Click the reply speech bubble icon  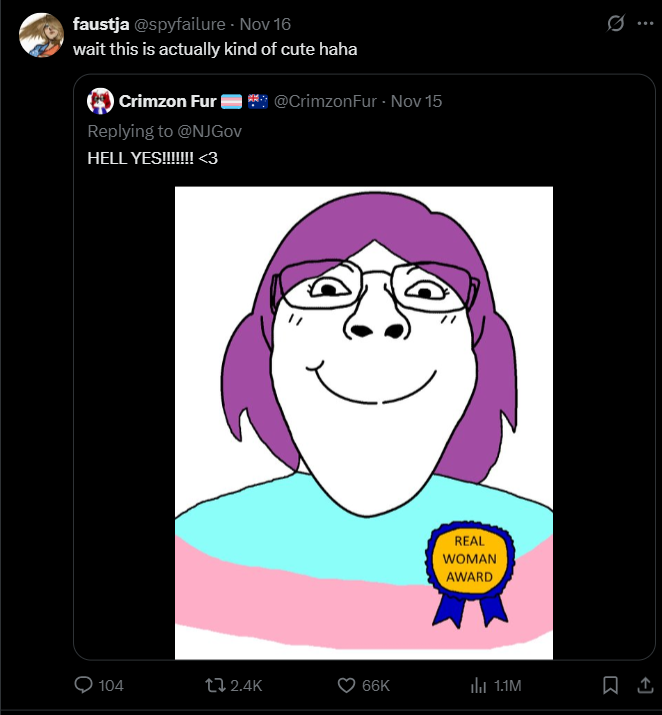tap(86, 685)
